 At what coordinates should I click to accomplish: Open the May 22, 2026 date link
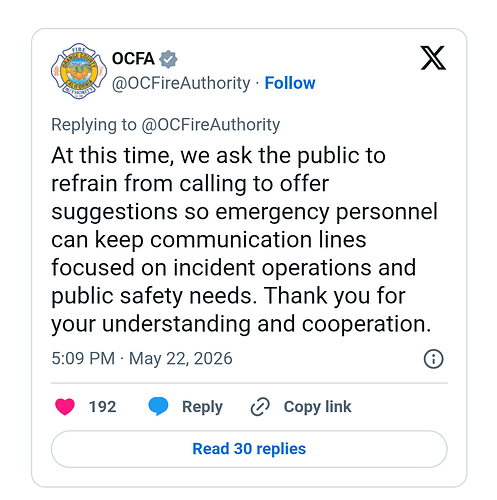coord(181,359)
